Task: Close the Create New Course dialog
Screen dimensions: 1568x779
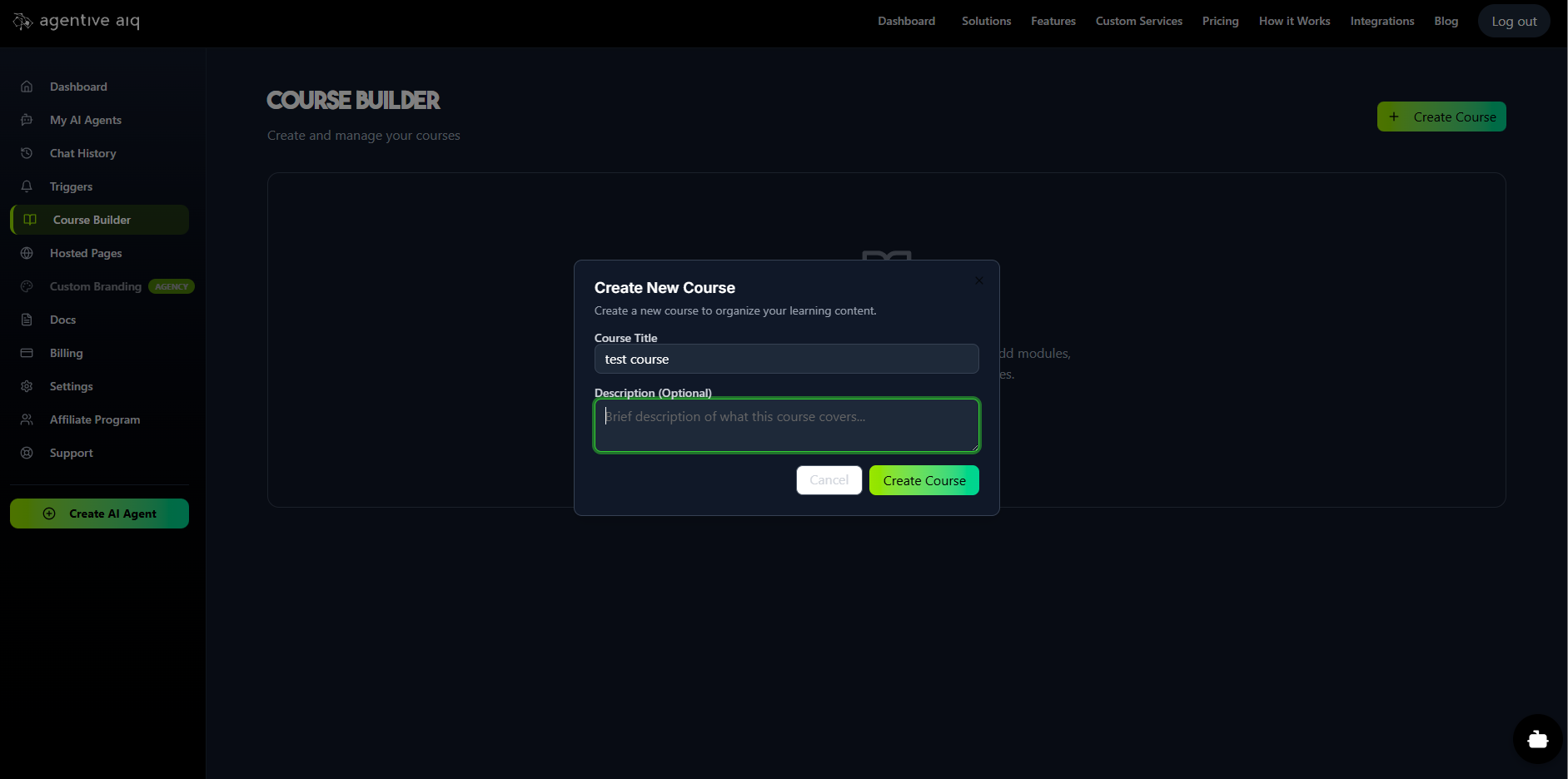Action: click(x=978, y=280)
